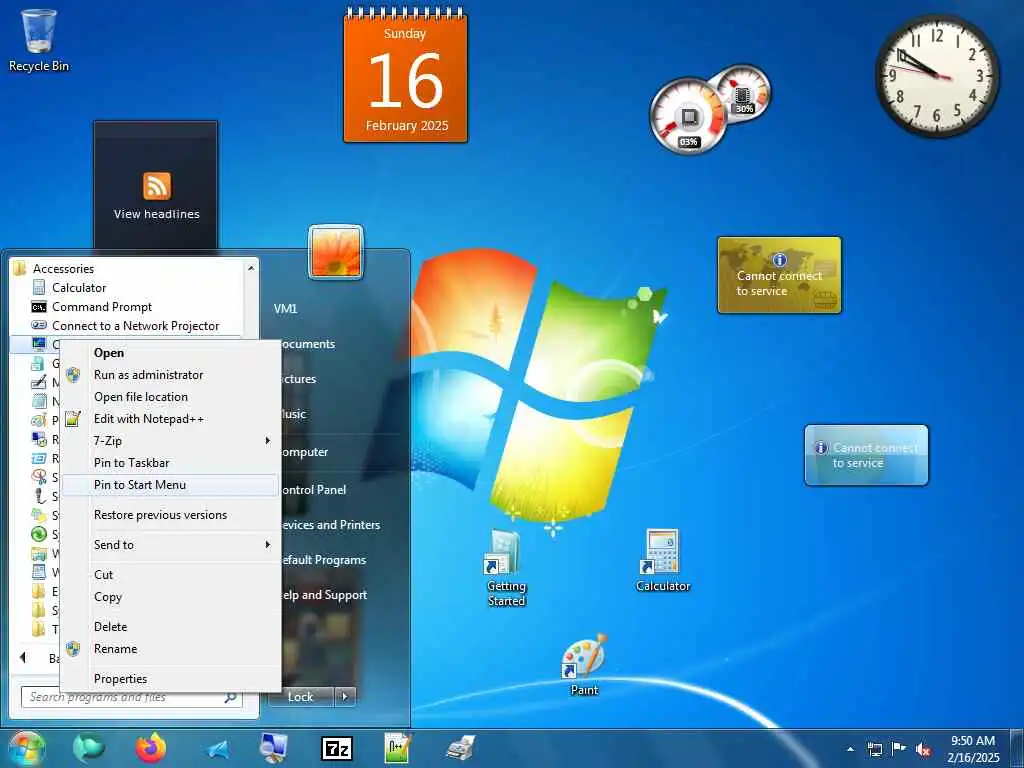1024x768 pixels.
Task: Click the Lock button
Action: 300,697
